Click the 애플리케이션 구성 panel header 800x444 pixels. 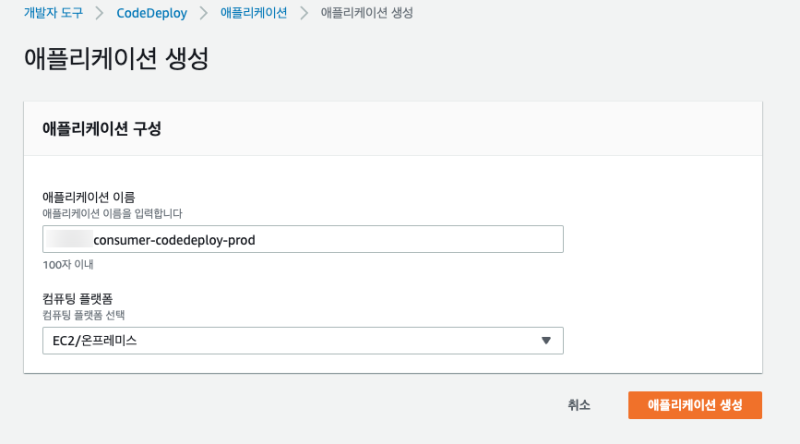point(102,129)
